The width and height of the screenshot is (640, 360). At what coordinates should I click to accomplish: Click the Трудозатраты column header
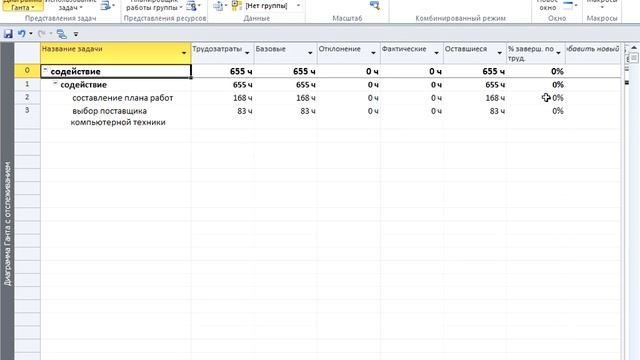pos(222,53)
